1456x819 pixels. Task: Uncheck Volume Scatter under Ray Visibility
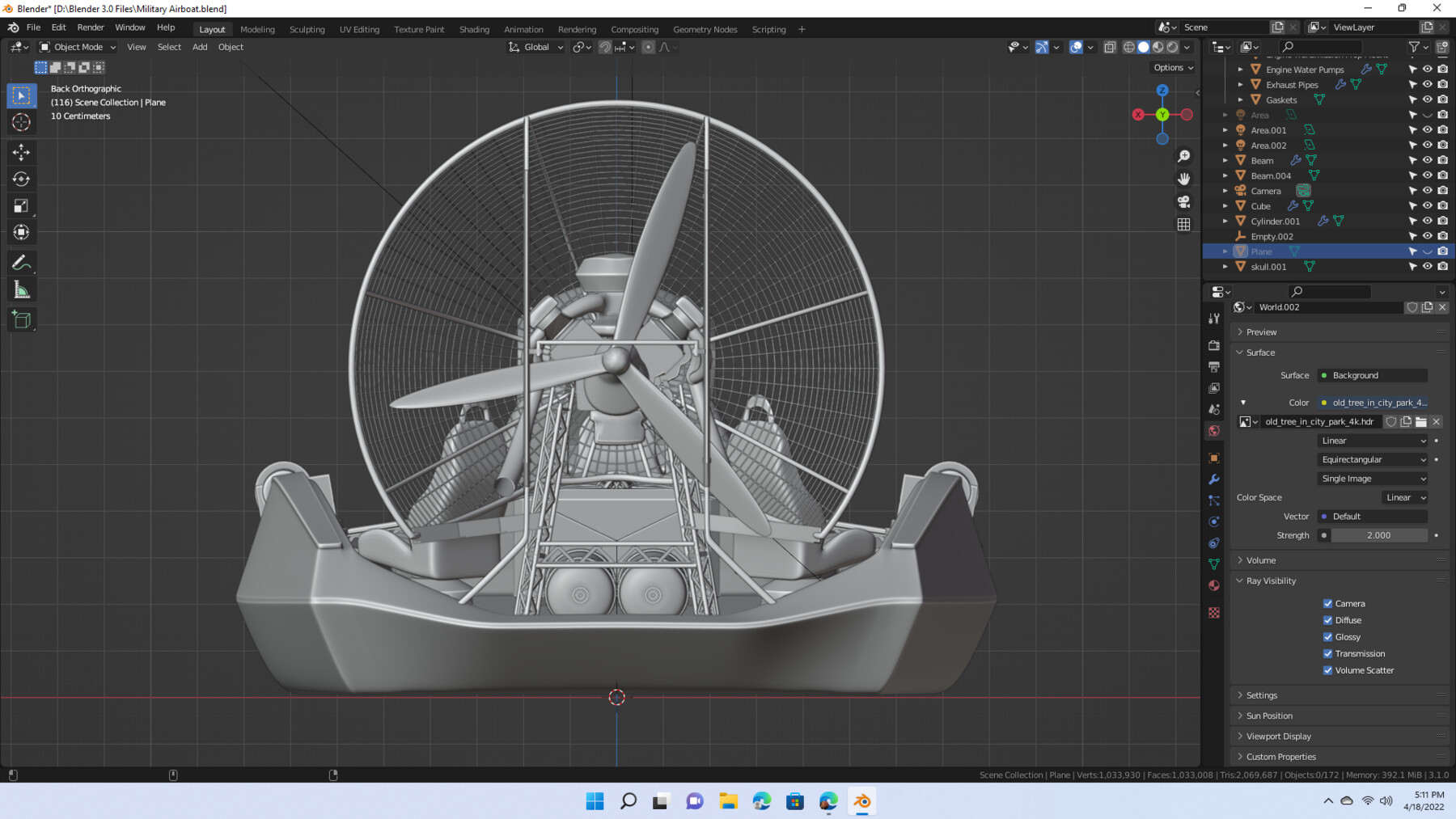[1327, 670]
